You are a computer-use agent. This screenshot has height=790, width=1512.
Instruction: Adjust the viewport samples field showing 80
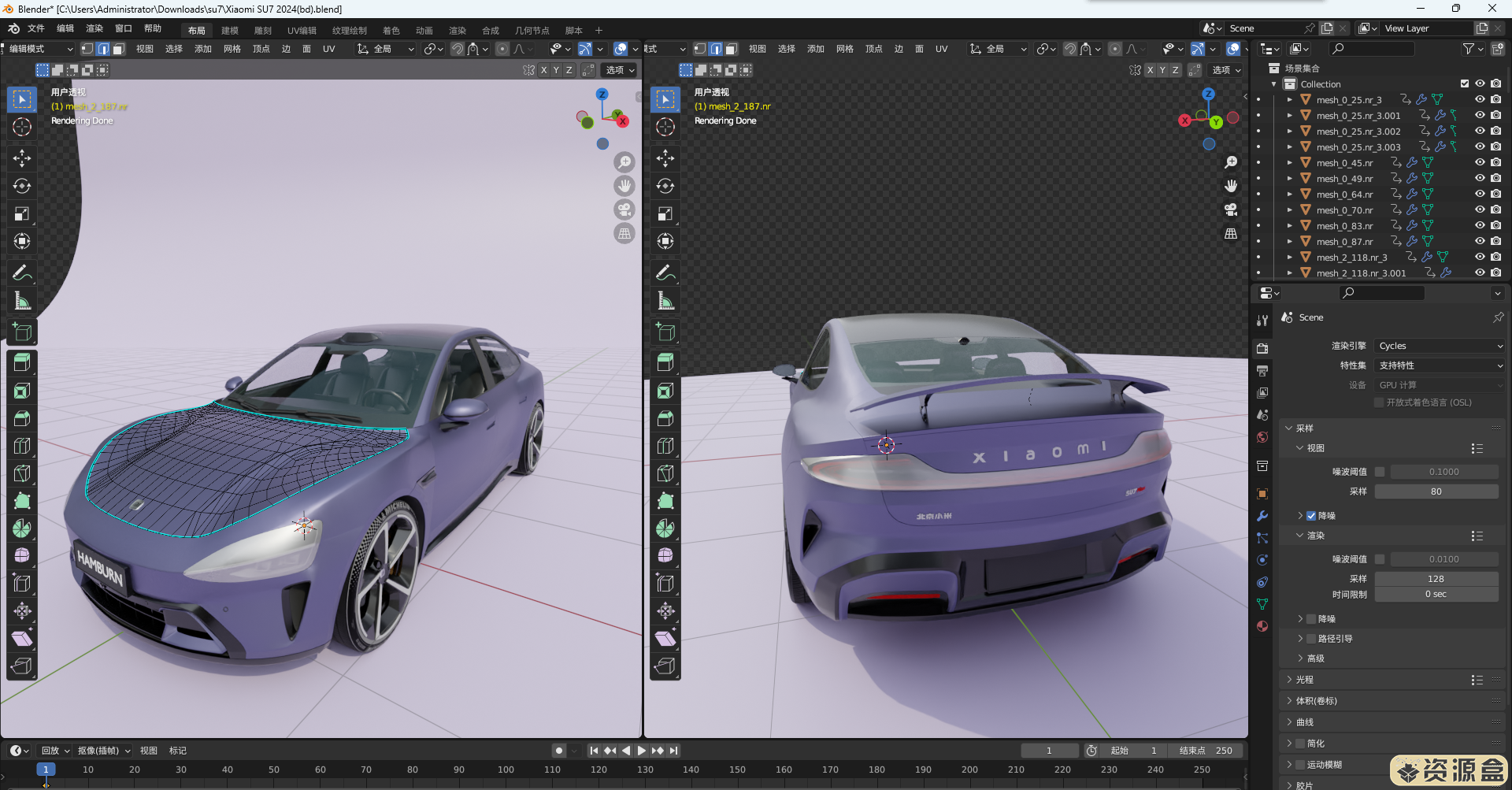pyautogui.click(x=1436, y=491)
